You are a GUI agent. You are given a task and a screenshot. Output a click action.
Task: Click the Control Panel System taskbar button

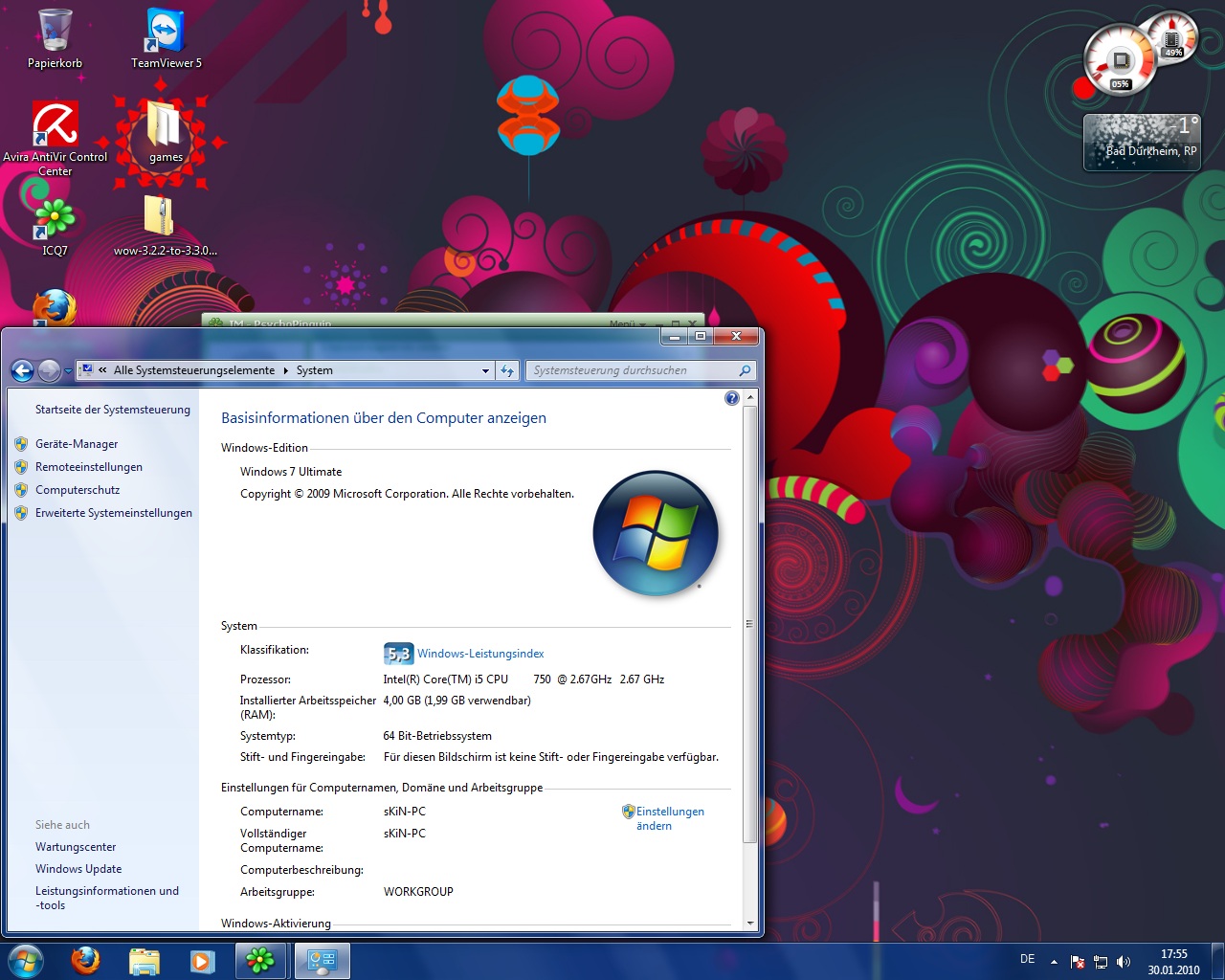322,961
